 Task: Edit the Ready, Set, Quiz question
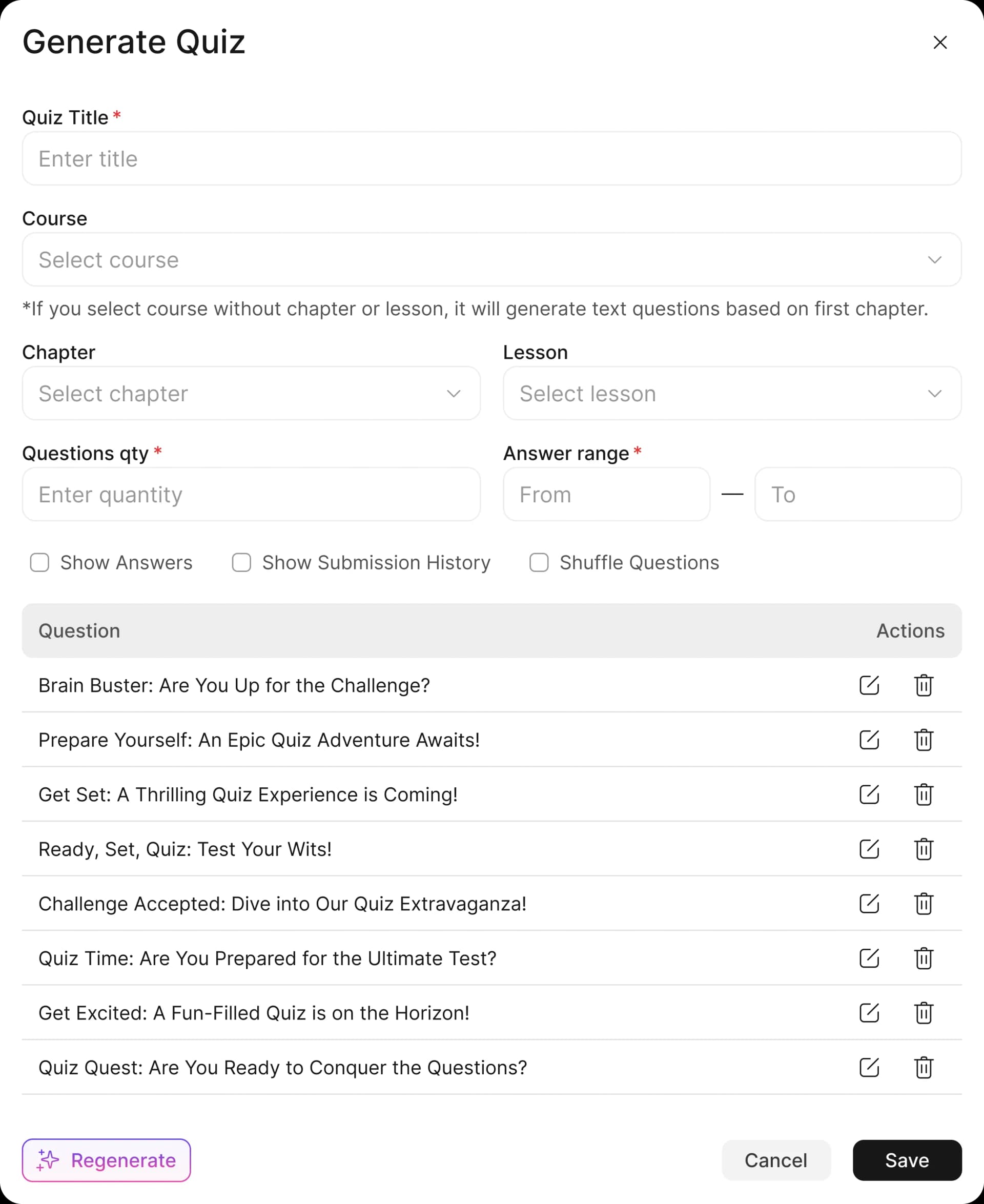869,849
